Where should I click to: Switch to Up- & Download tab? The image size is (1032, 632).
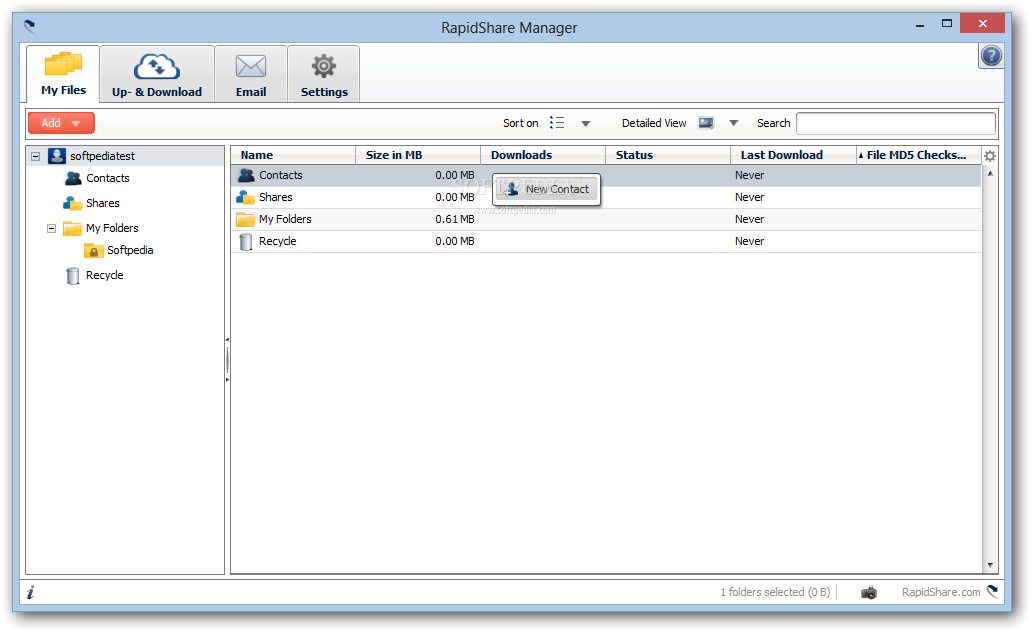click(157, 74)
